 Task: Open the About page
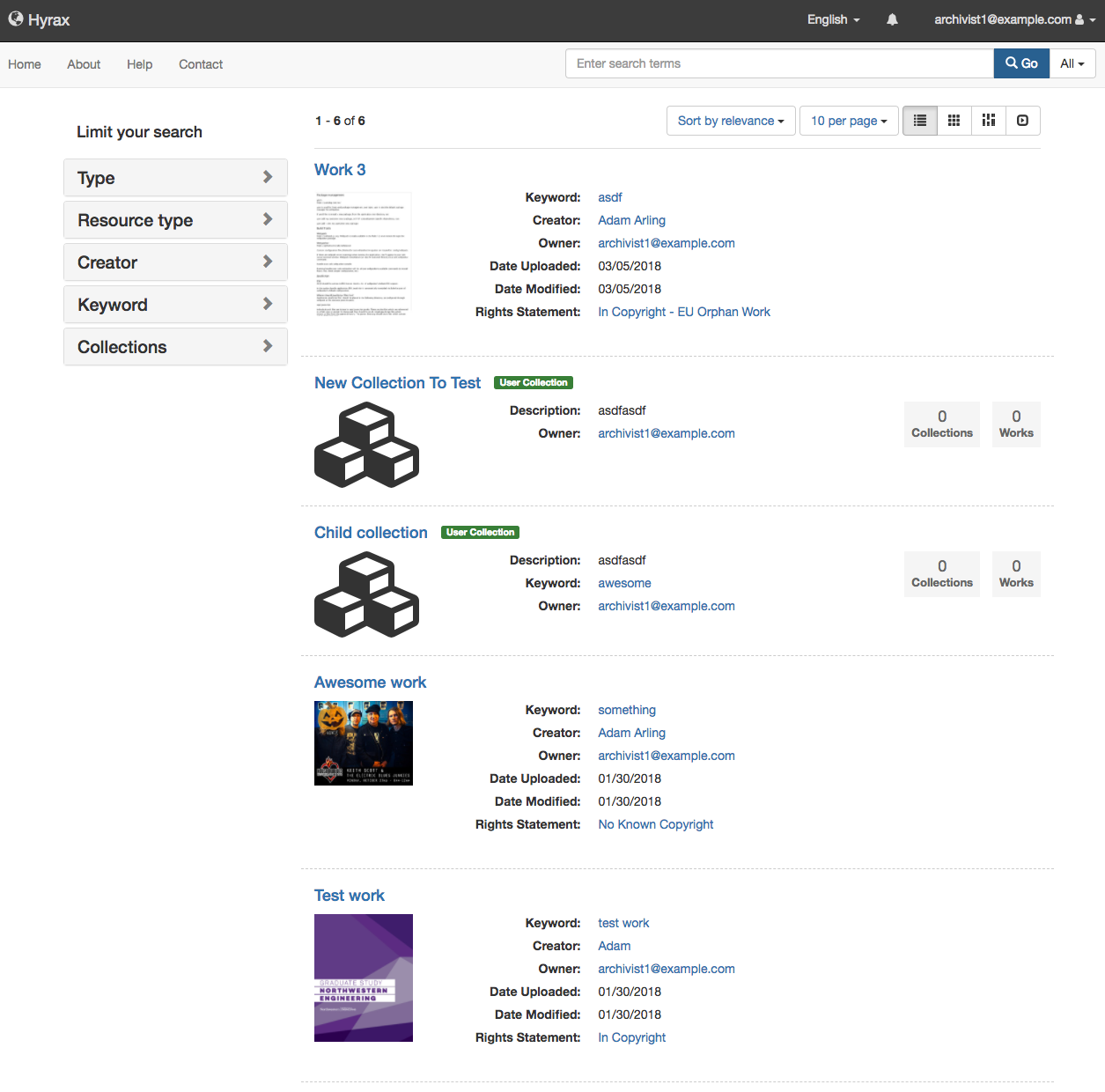(84, 64)
